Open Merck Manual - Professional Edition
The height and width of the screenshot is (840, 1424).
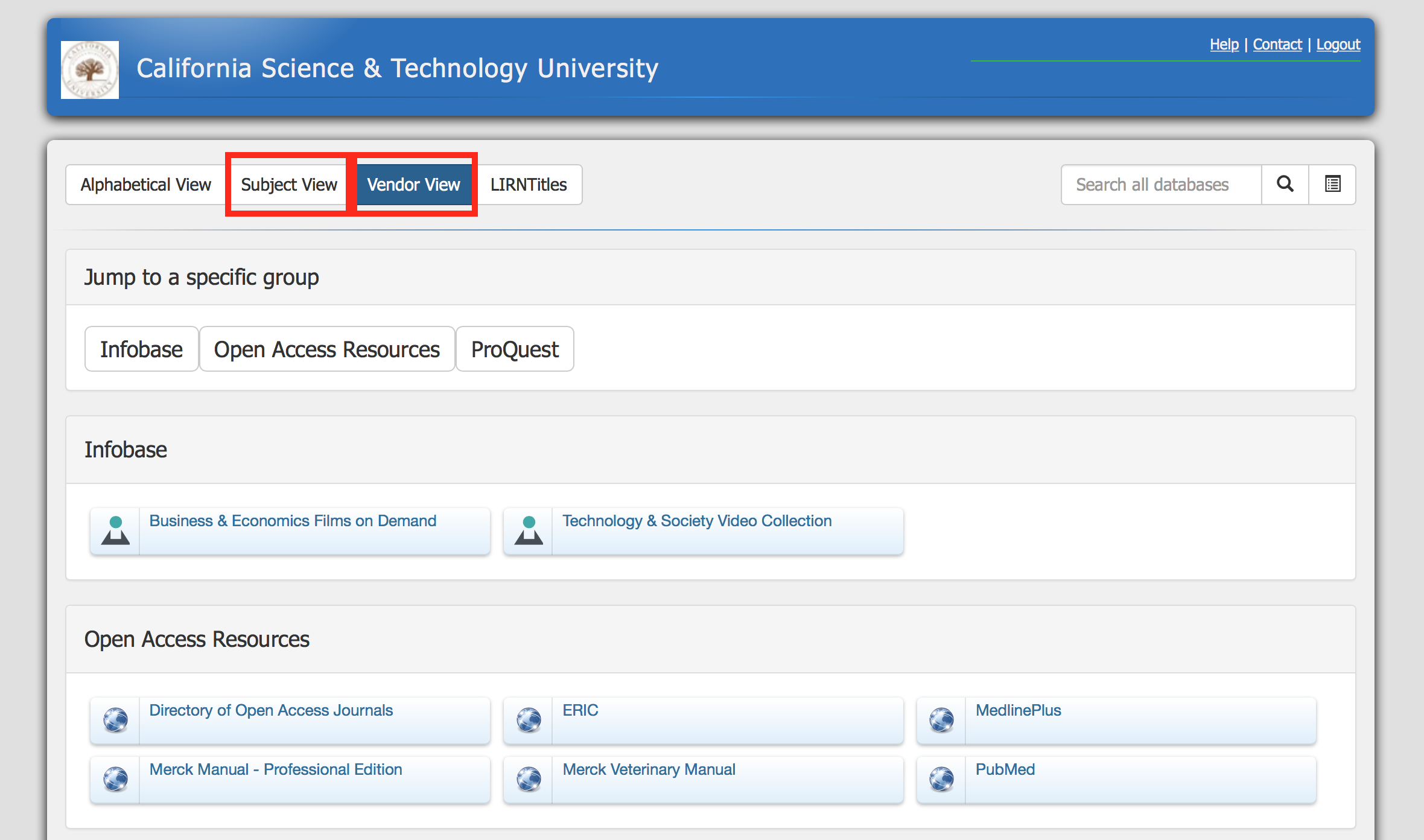pyautogui.click(x=276, y=769)
